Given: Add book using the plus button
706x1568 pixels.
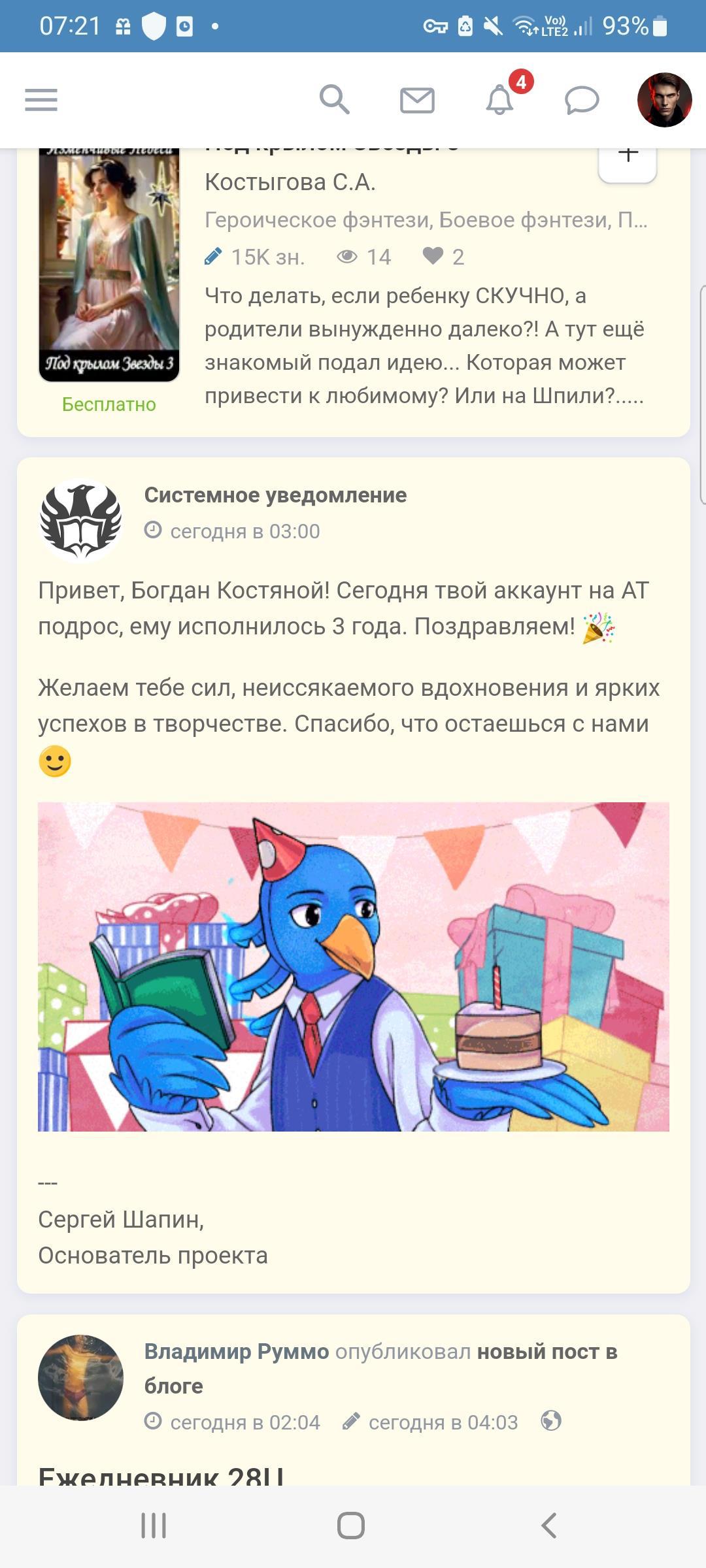Looking at the screenshot, I should [628, 159].
